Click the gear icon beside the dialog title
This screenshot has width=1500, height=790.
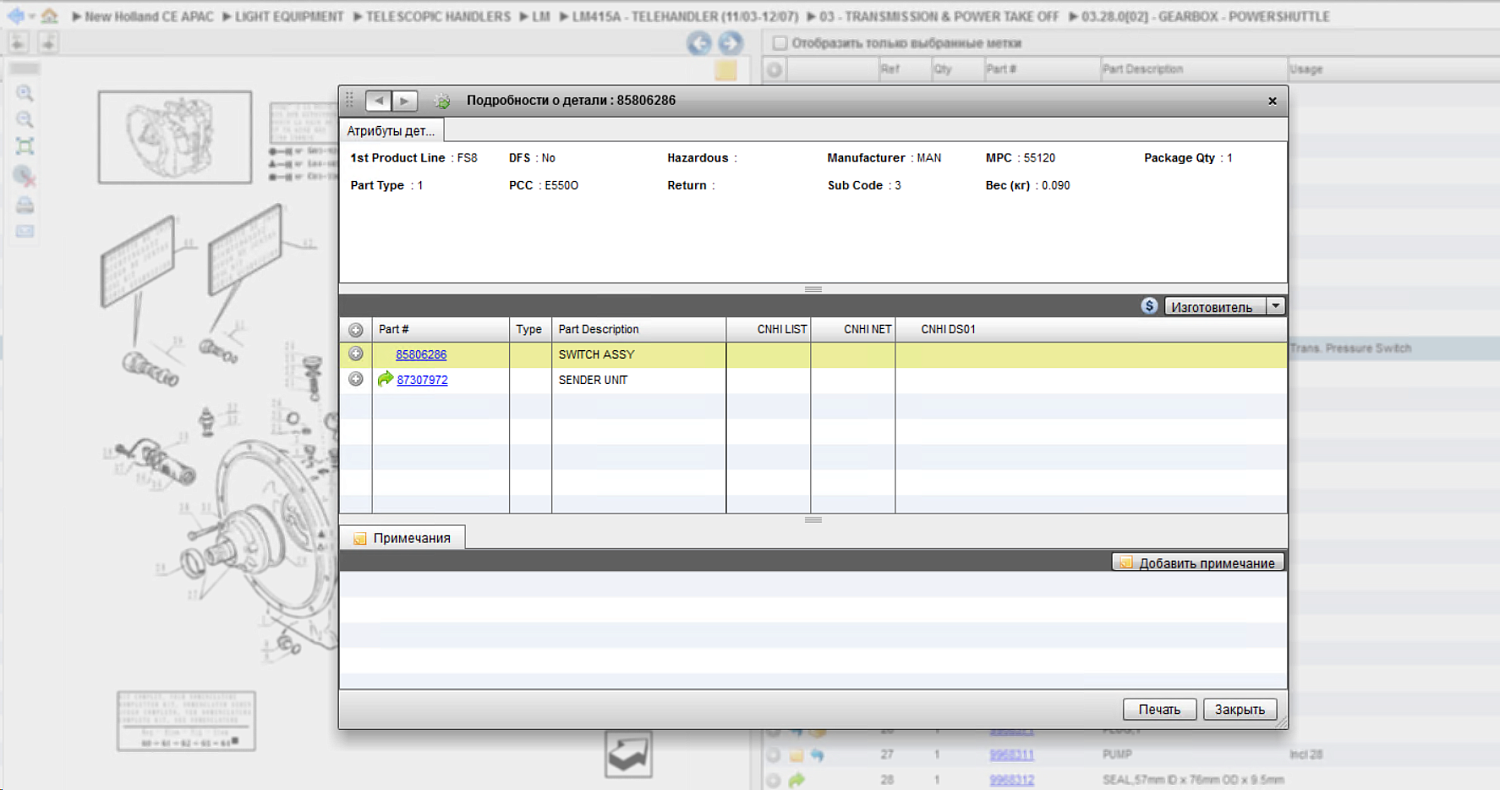[x=442, y=101]
